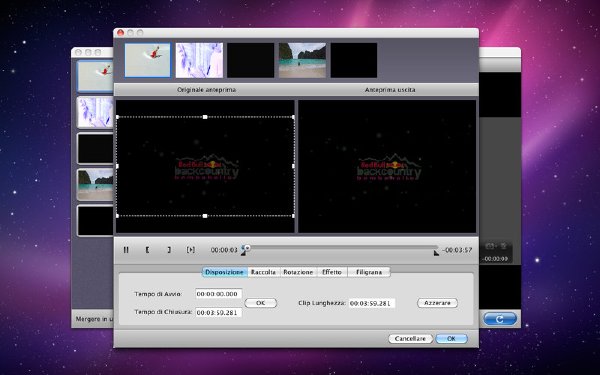Click the Azzerare reset button

coord(437,303)
